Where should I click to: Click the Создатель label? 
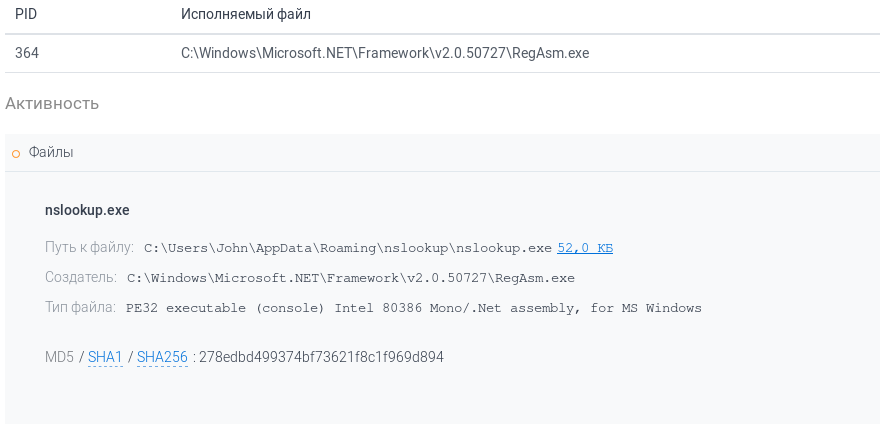pos(81,277)
